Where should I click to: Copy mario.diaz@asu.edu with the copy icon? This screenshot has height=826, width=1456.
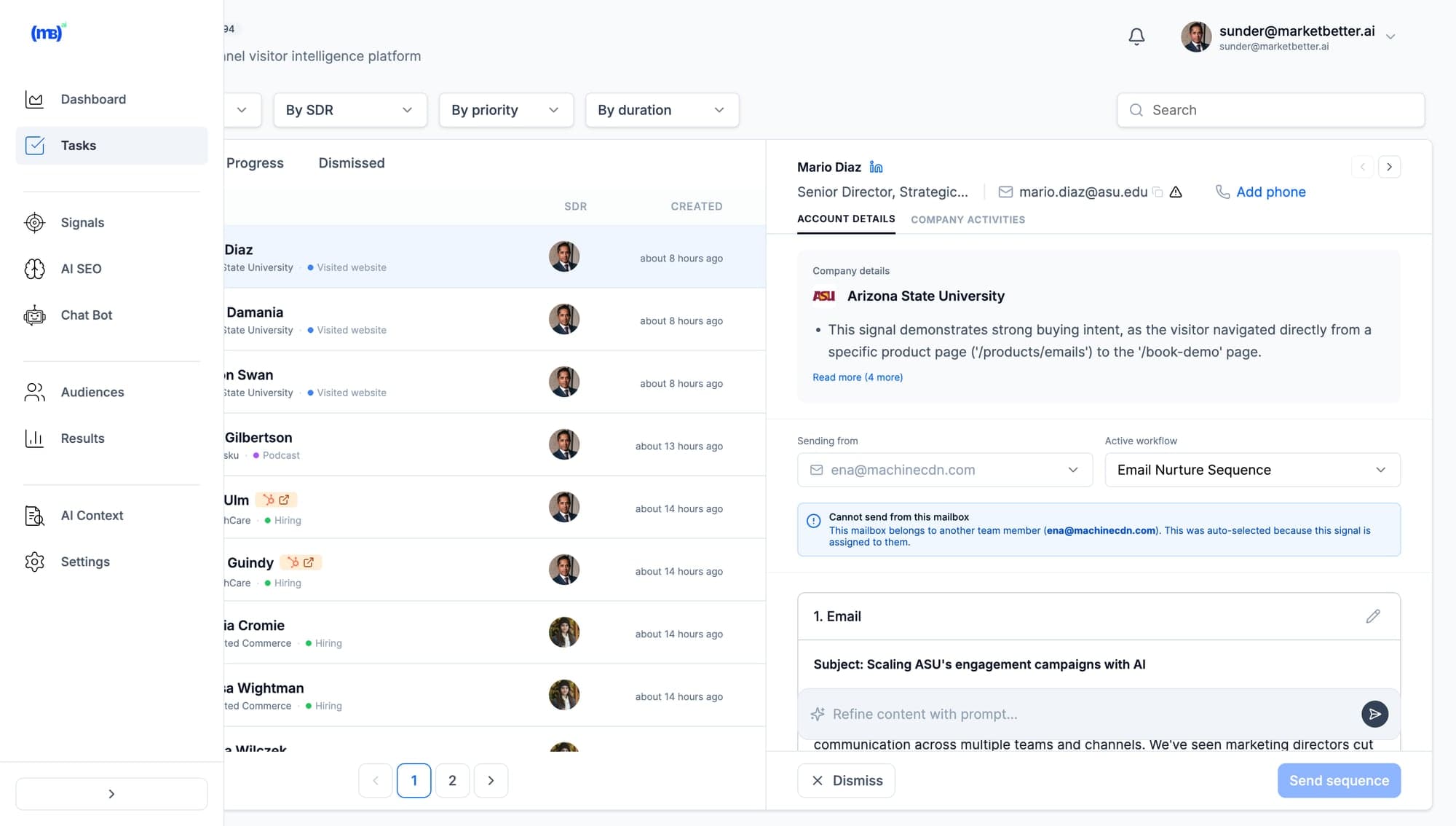(x=1158, y=192)
